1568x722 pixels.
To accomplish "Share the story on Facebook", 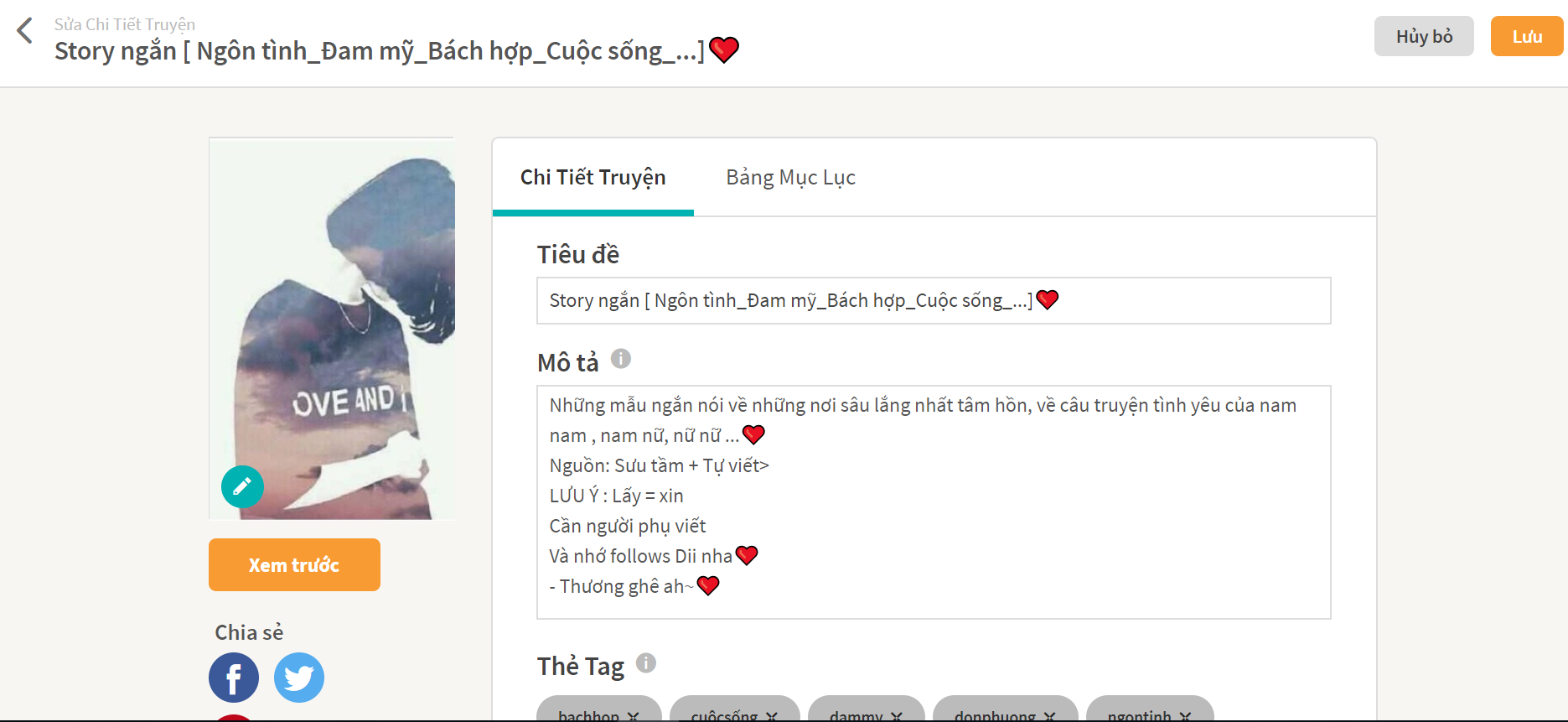I will coord(234,678).
